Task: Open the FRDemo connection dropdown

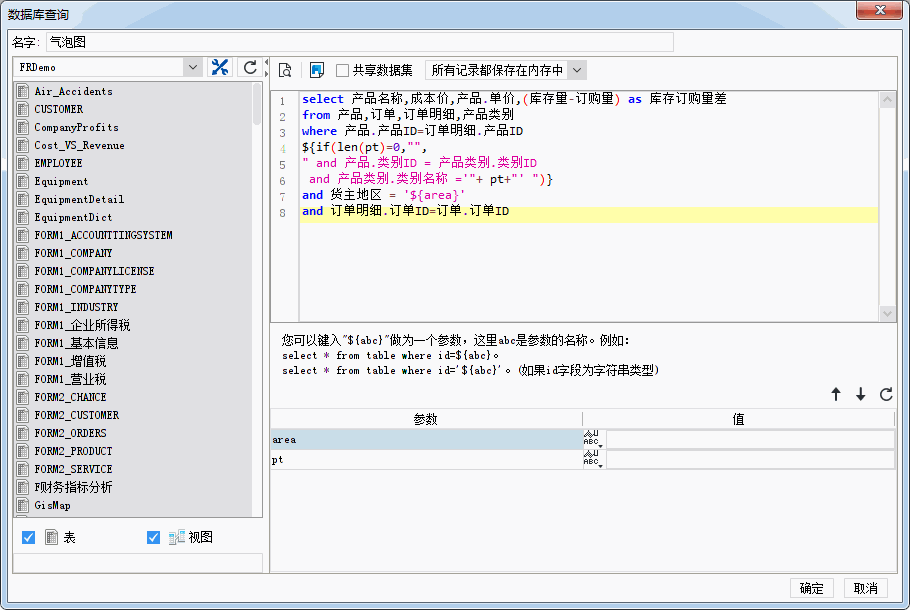Action: tap(193, 67)
